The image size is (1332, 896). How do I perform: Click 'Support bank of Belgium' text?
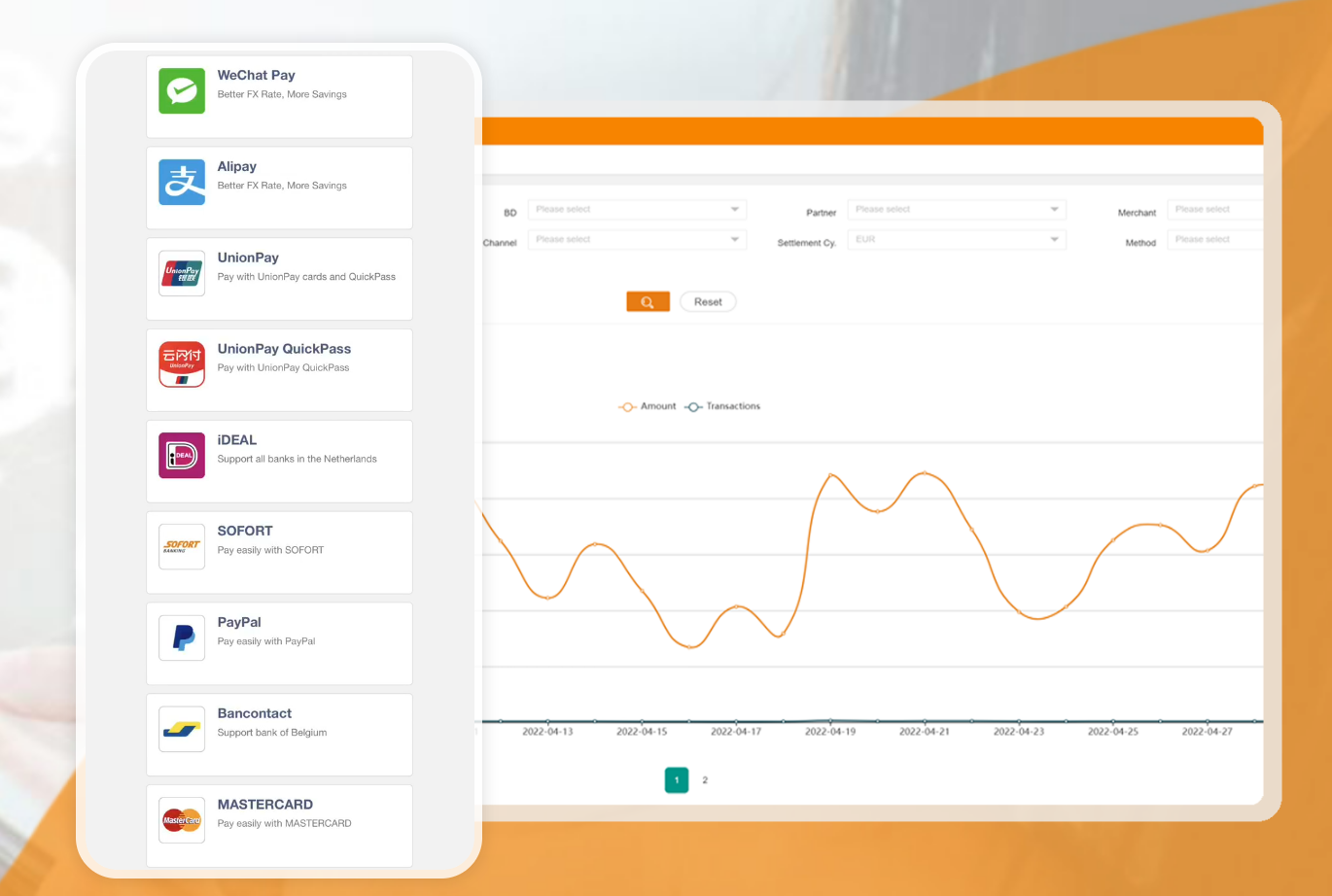tap(271, 733)
